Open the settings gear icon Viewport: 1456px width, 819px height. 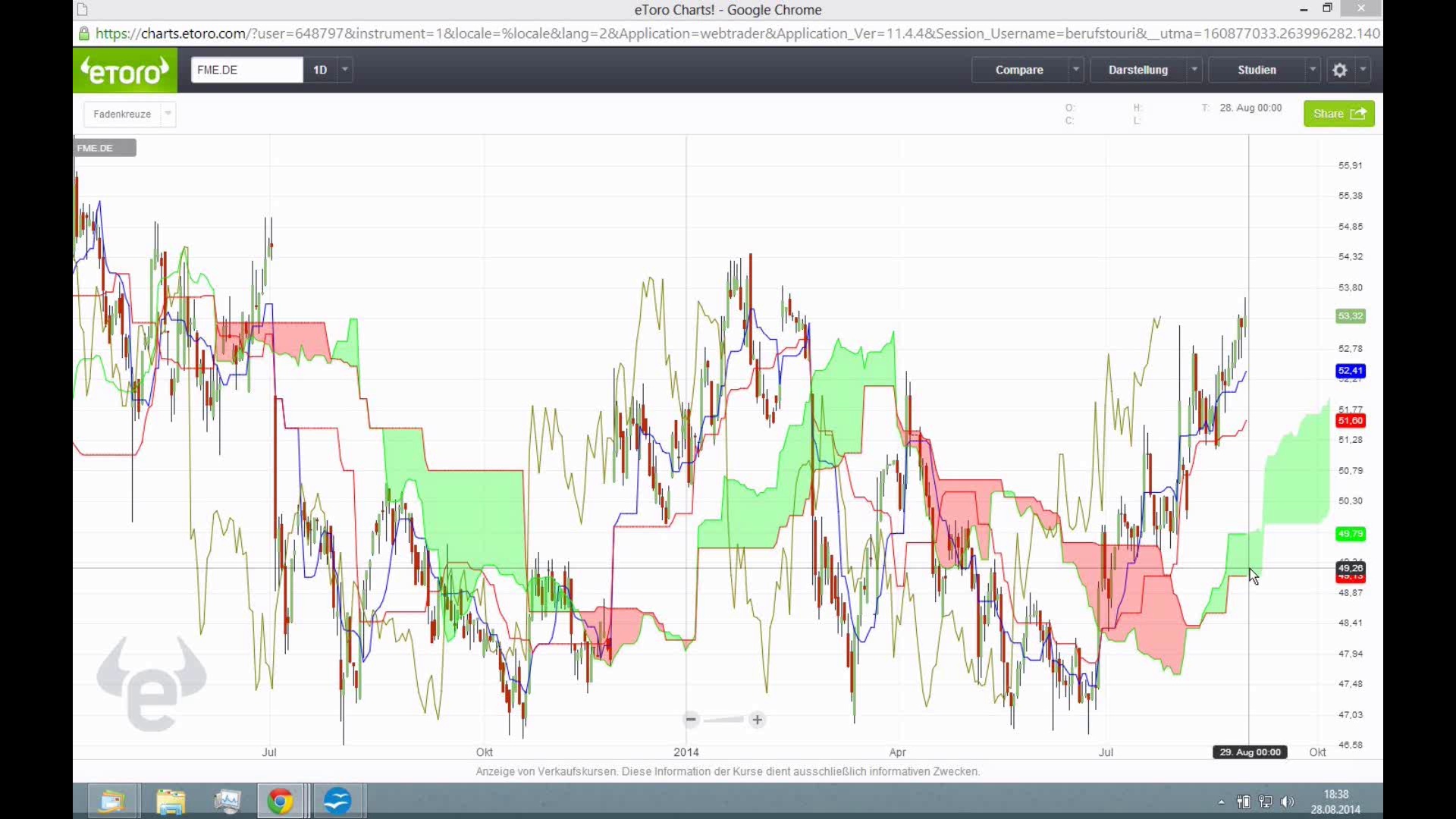click(1339, 70)
